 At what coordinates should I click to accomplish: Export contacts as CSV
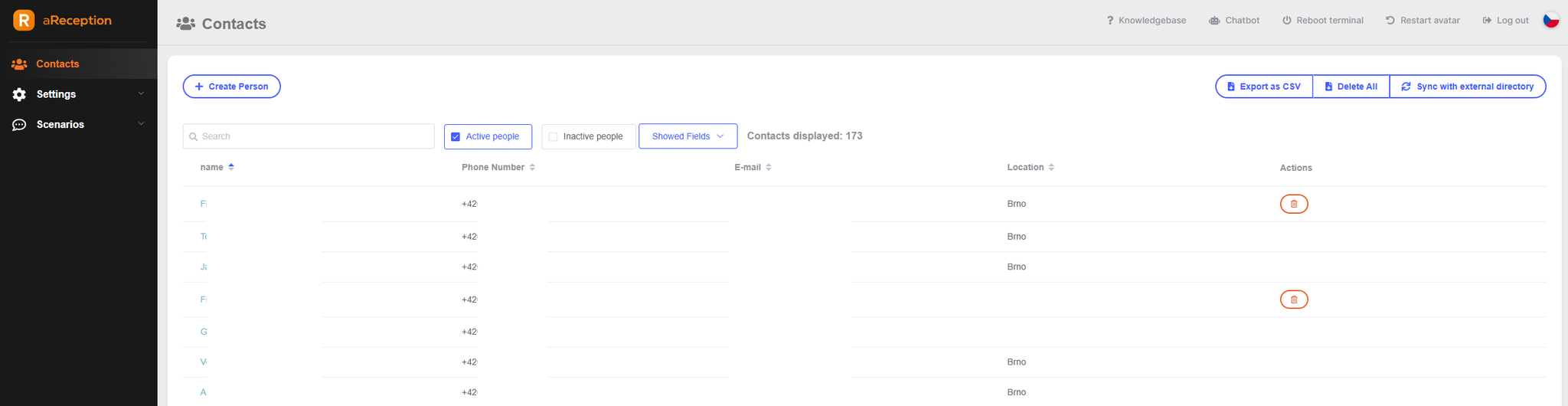pos(1264,87)
